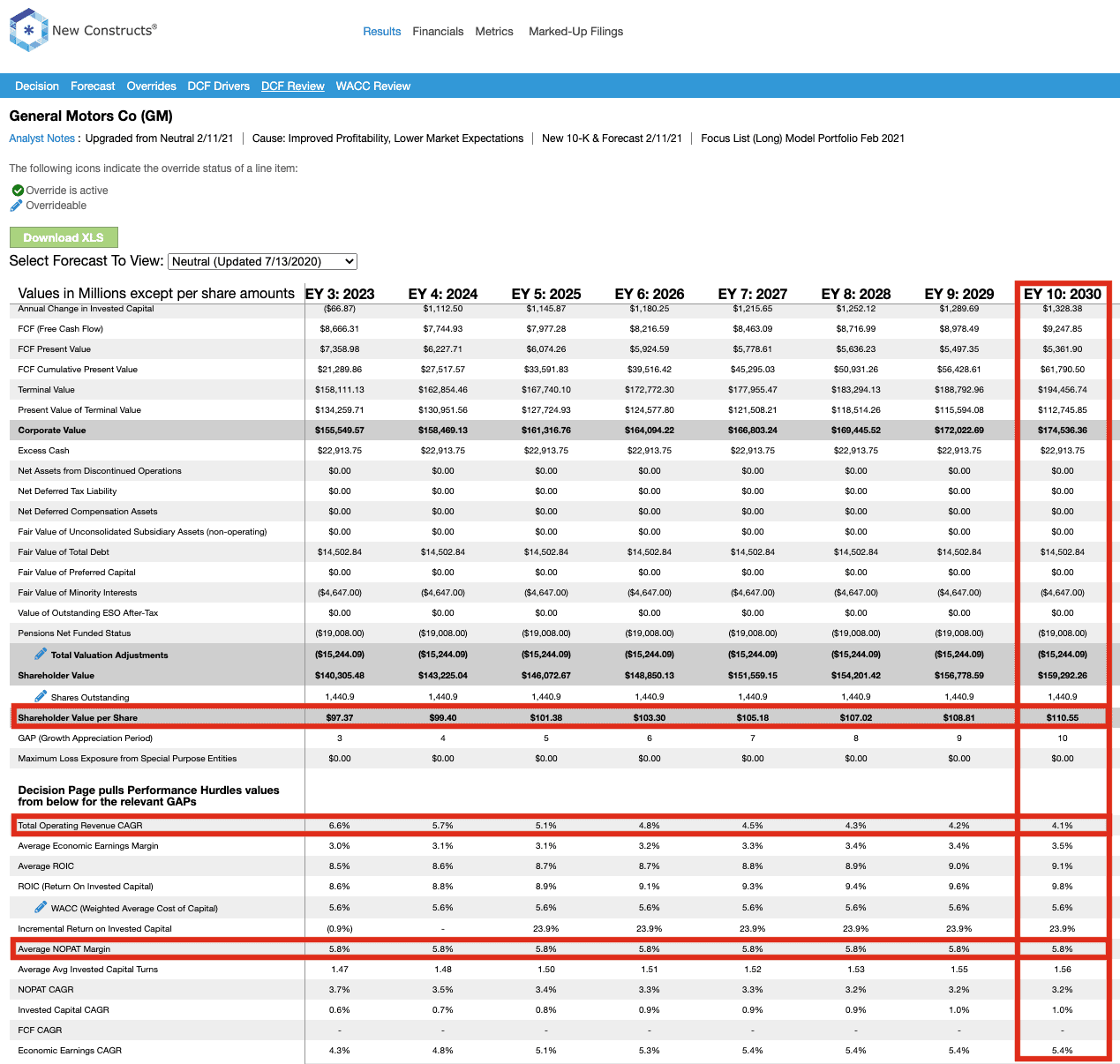Screen dimensions: 1120x1064
Task: Click the Total Operating Revenue CAGR label
Action: [x=80, y=826]
